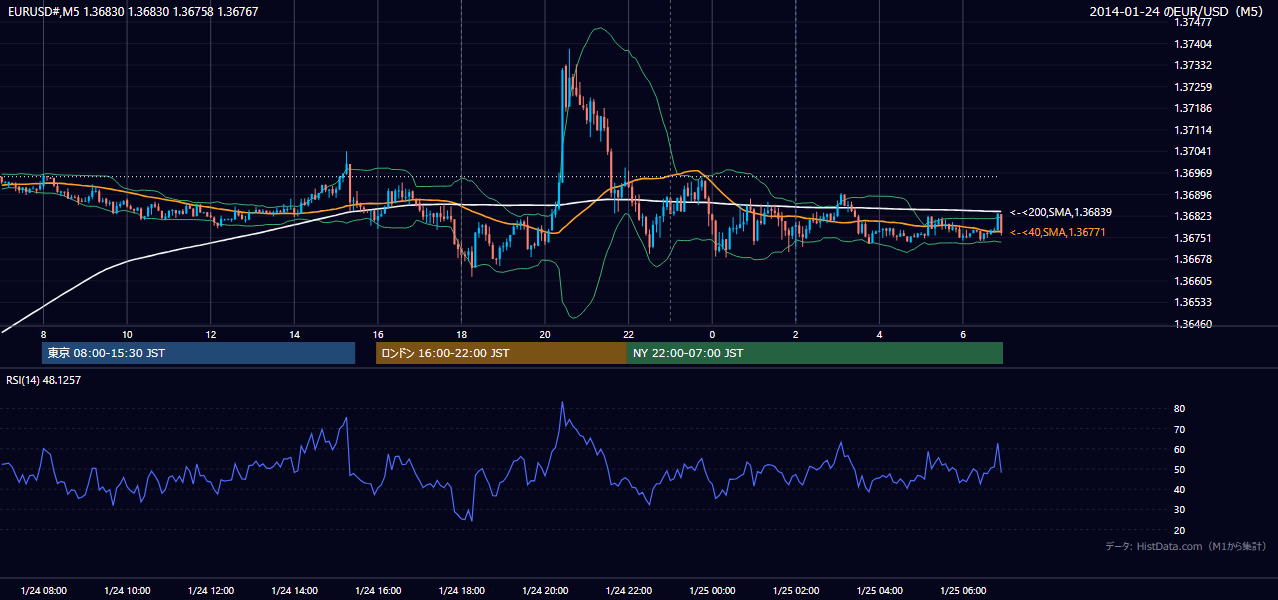Click price axis label 1.36823
Screen dimensions: 1278x600
[1193, 216]
